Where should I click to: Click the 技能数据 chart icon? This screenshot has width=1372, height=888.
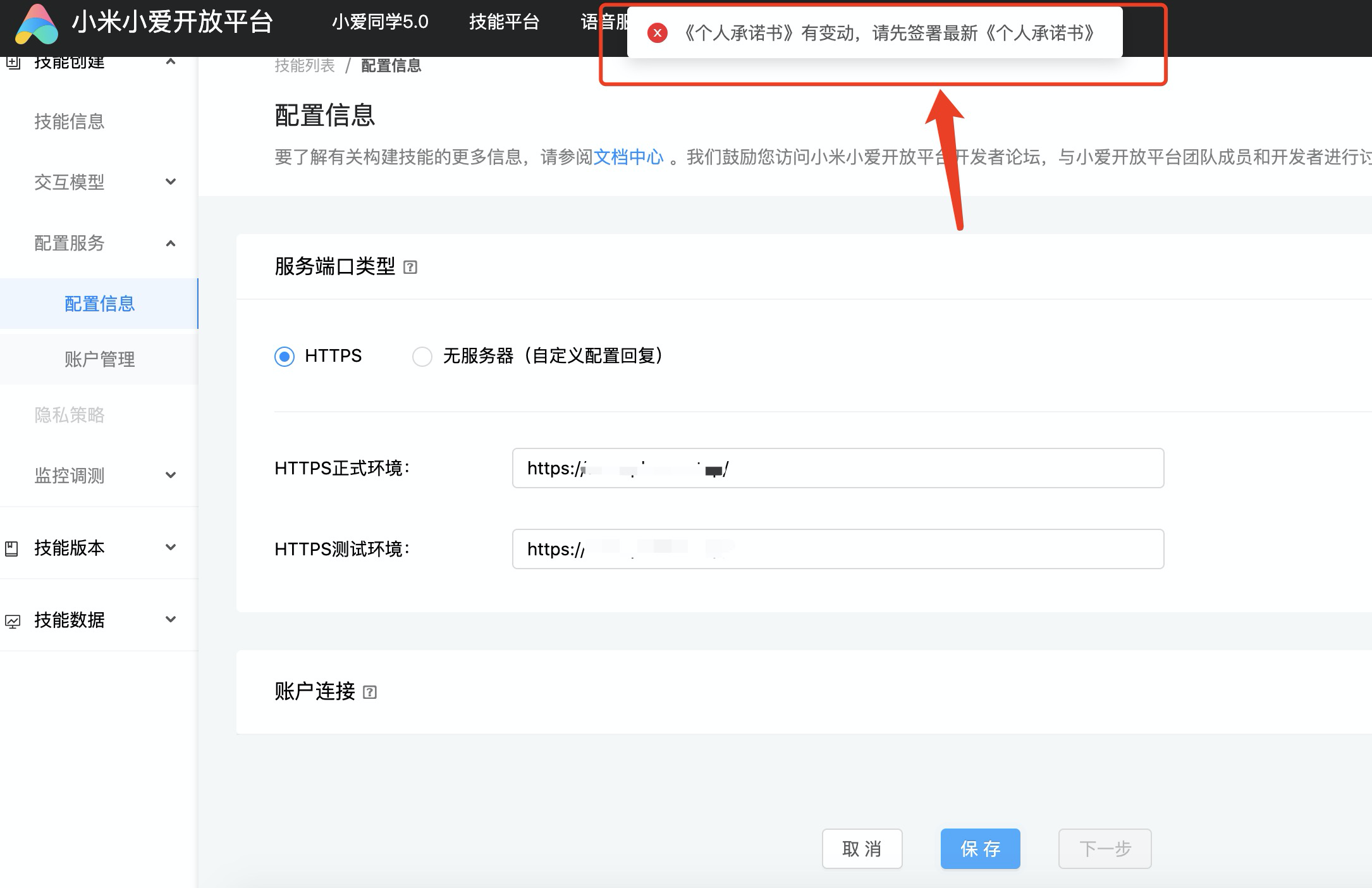12,620
